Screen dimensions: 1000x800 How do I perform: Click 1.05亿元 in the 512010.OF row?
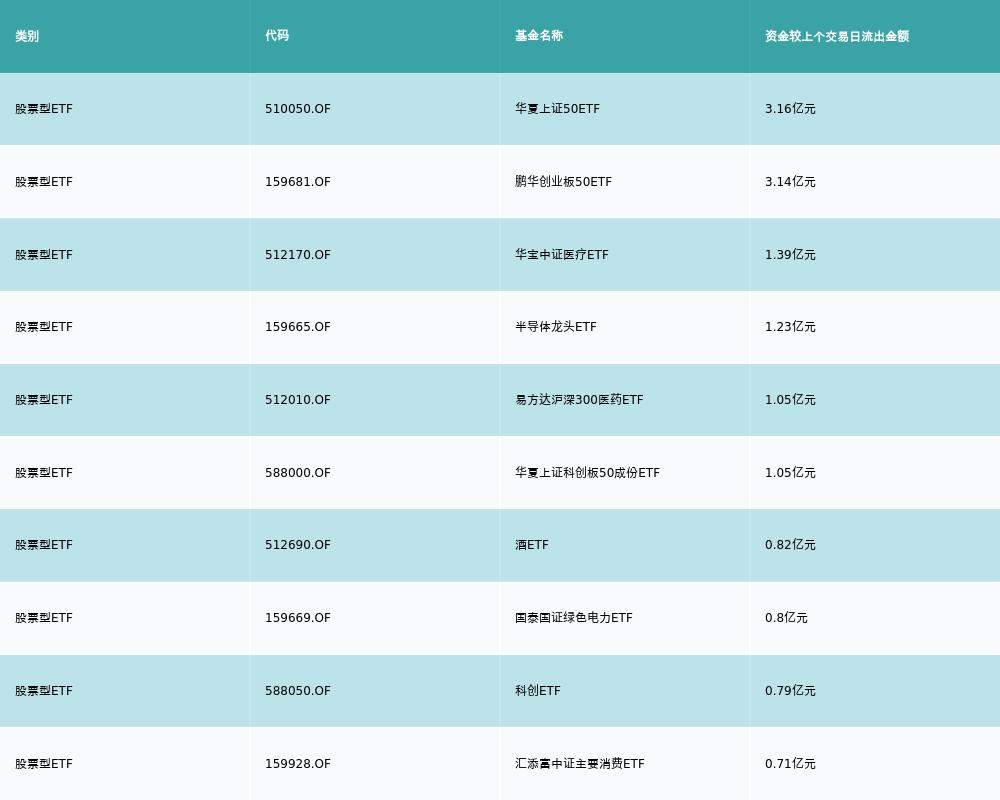[x=790, y=400]
